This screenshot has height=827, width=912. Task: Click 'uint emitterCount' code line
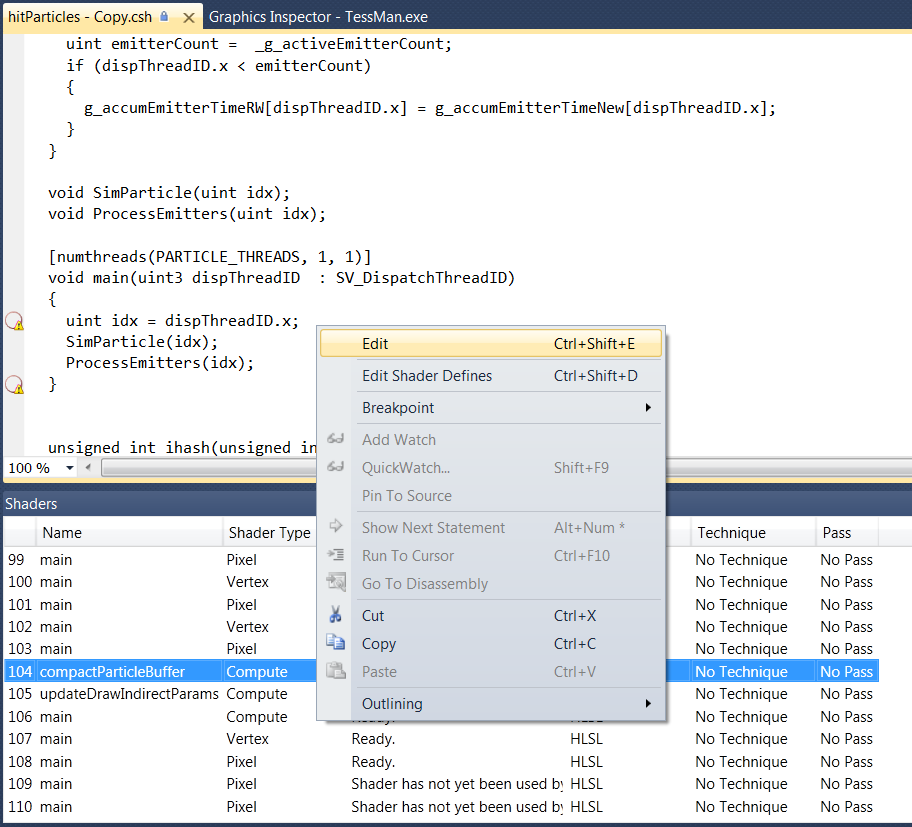pyautogui.click(x=258, y=44)
